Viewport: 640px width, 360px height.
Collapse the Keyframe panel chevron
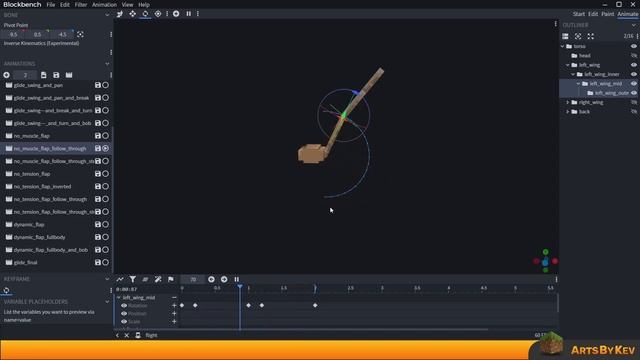pyautogui.click(x=107, y=279)
